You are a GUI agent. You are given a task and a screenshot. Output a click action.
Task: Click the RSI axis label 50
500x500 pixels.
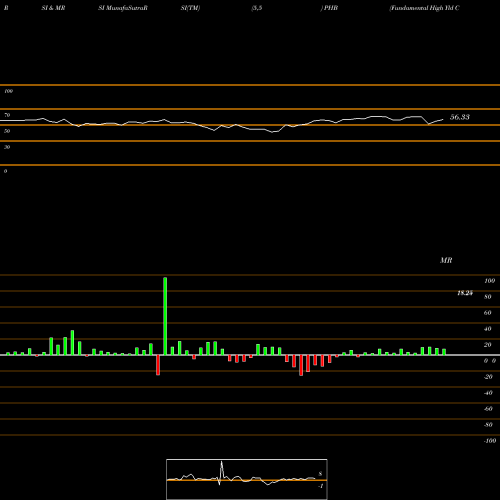7,131
